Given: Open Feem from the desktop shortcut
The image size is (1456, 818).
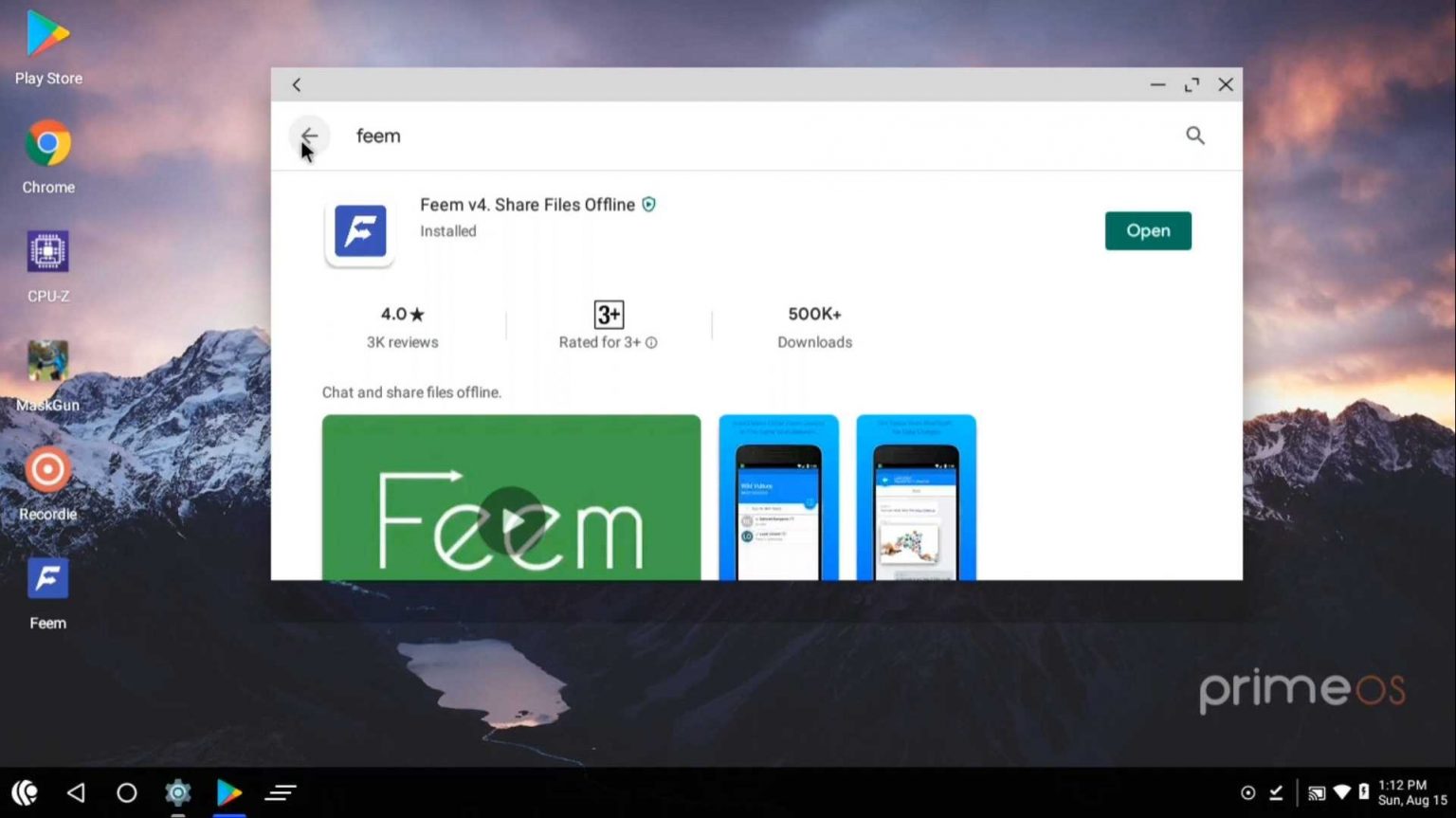Looking at the screenshot, I should point(47,578).
